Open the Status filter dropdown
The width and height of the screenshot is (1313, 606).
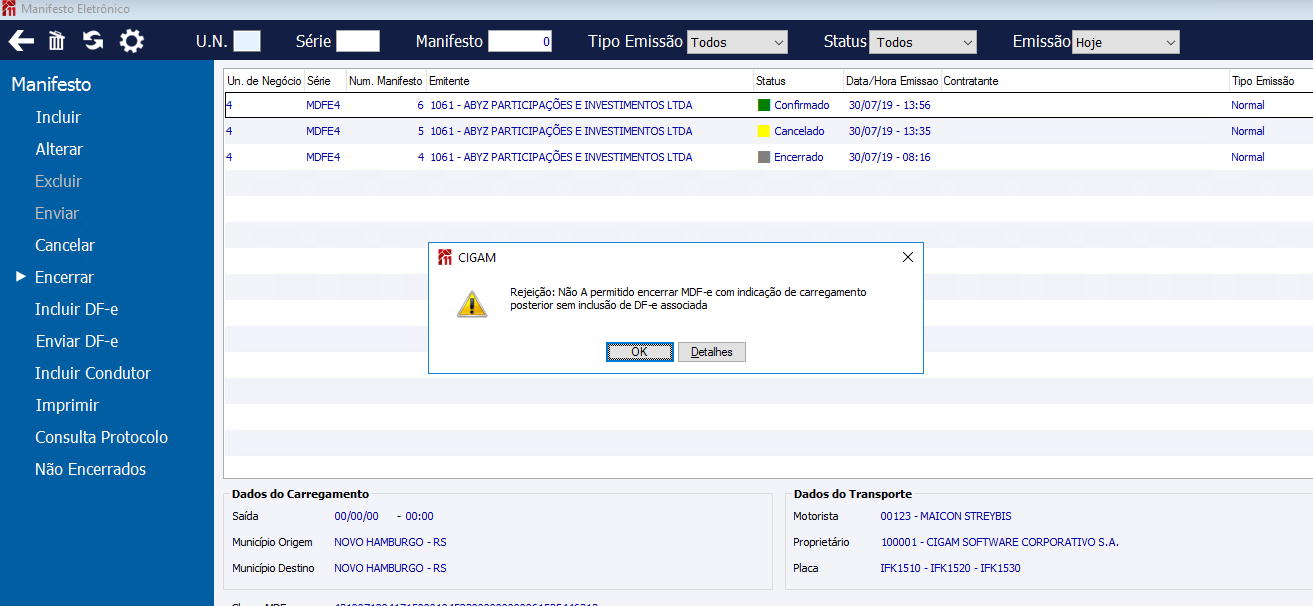click(922, 42)
